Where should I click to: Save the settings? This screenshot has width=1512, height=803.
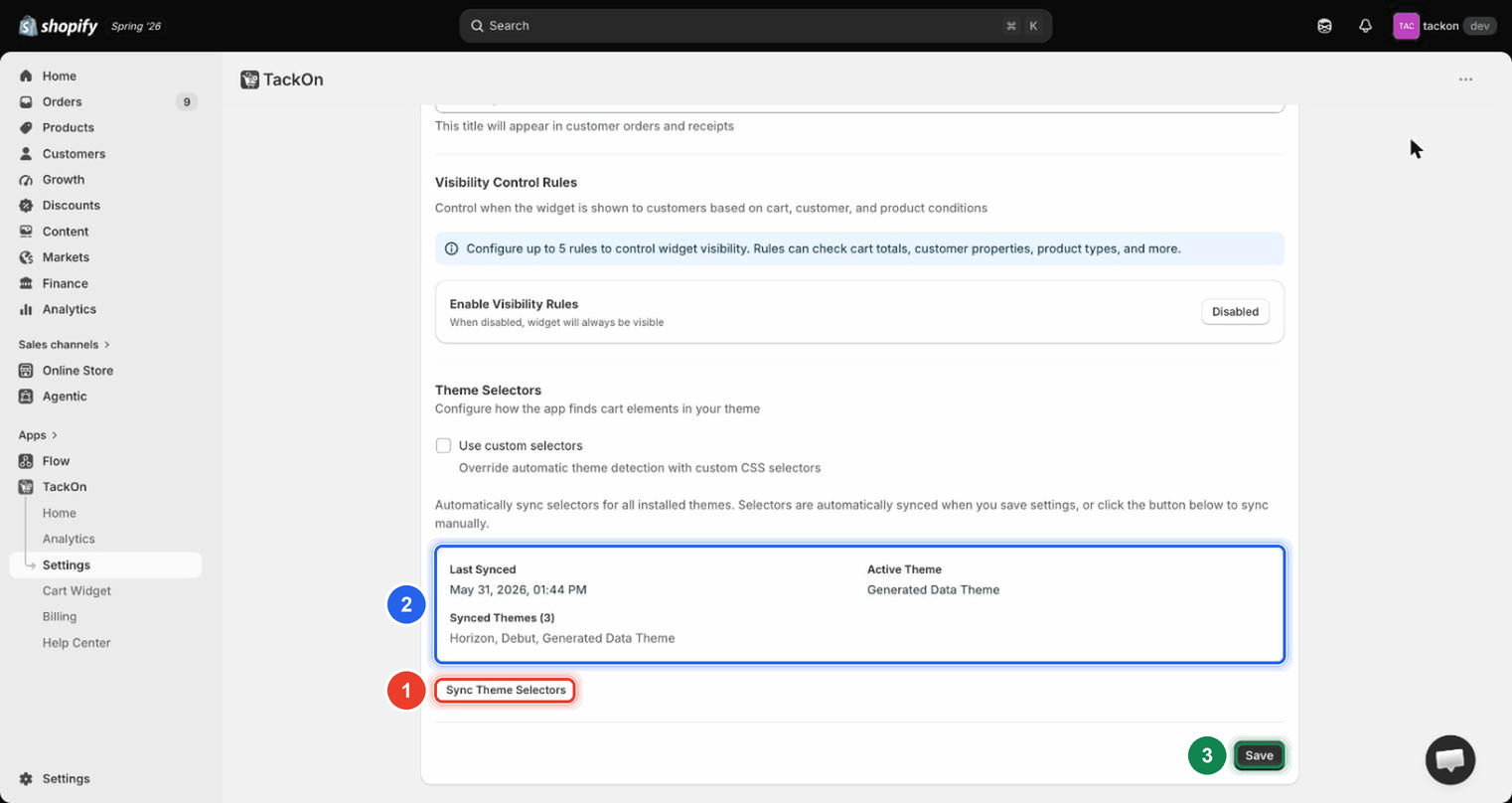1259,755
